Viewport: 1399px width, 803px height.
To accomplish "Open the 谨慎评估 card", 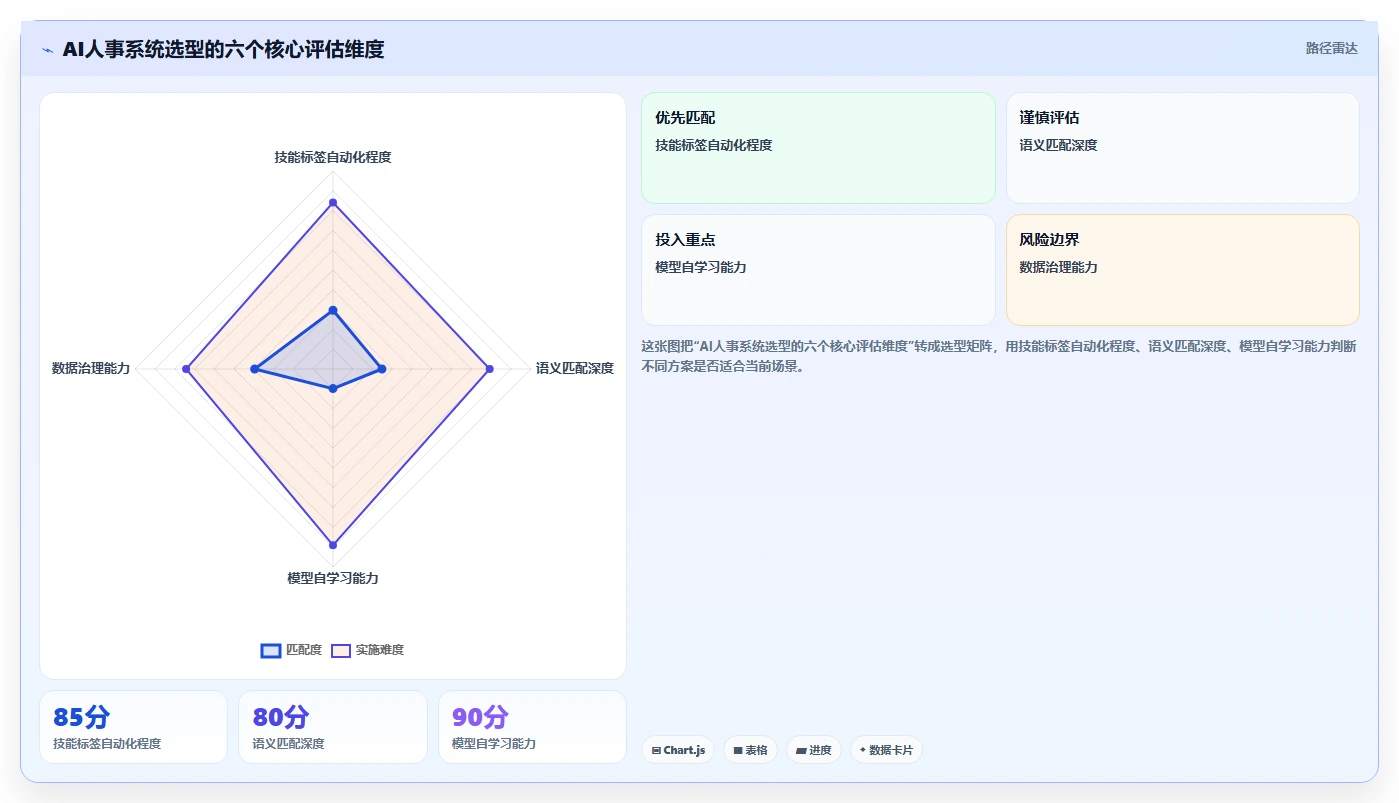I will click(x=1182, y=148).
